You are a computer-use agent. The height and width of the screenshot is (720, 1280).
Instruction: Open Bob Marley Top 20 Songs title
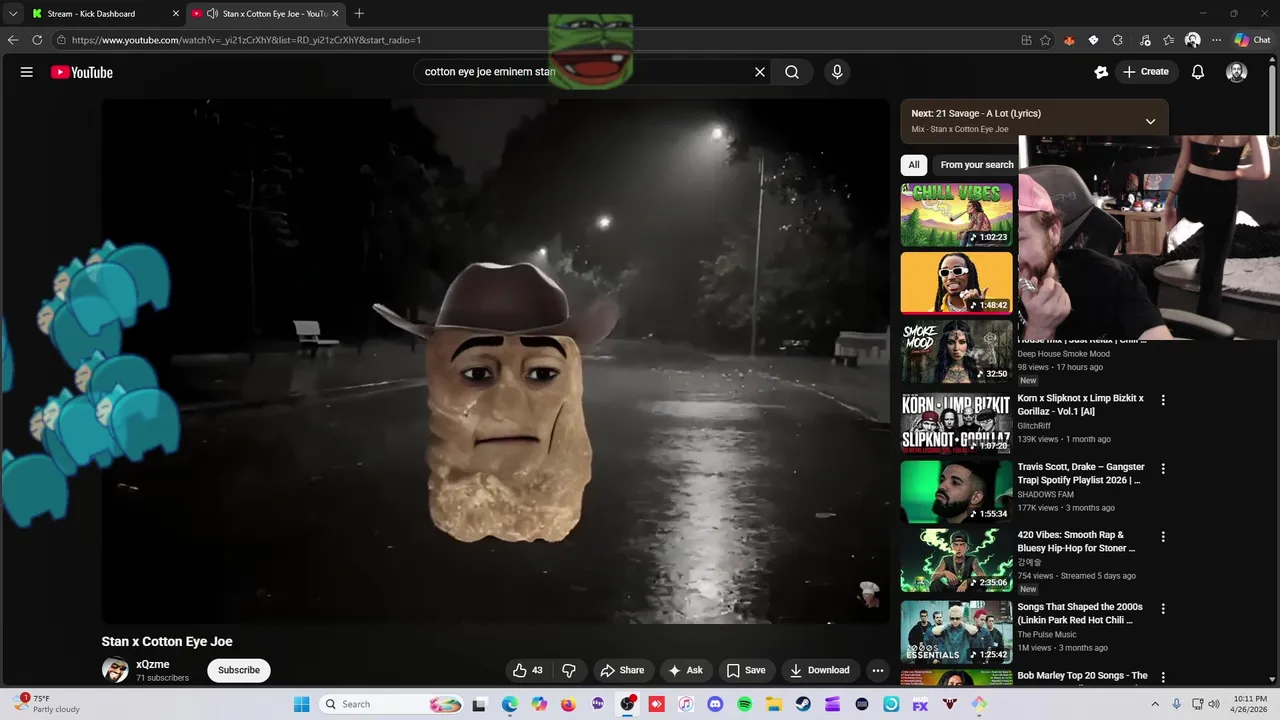(1083, 676)
